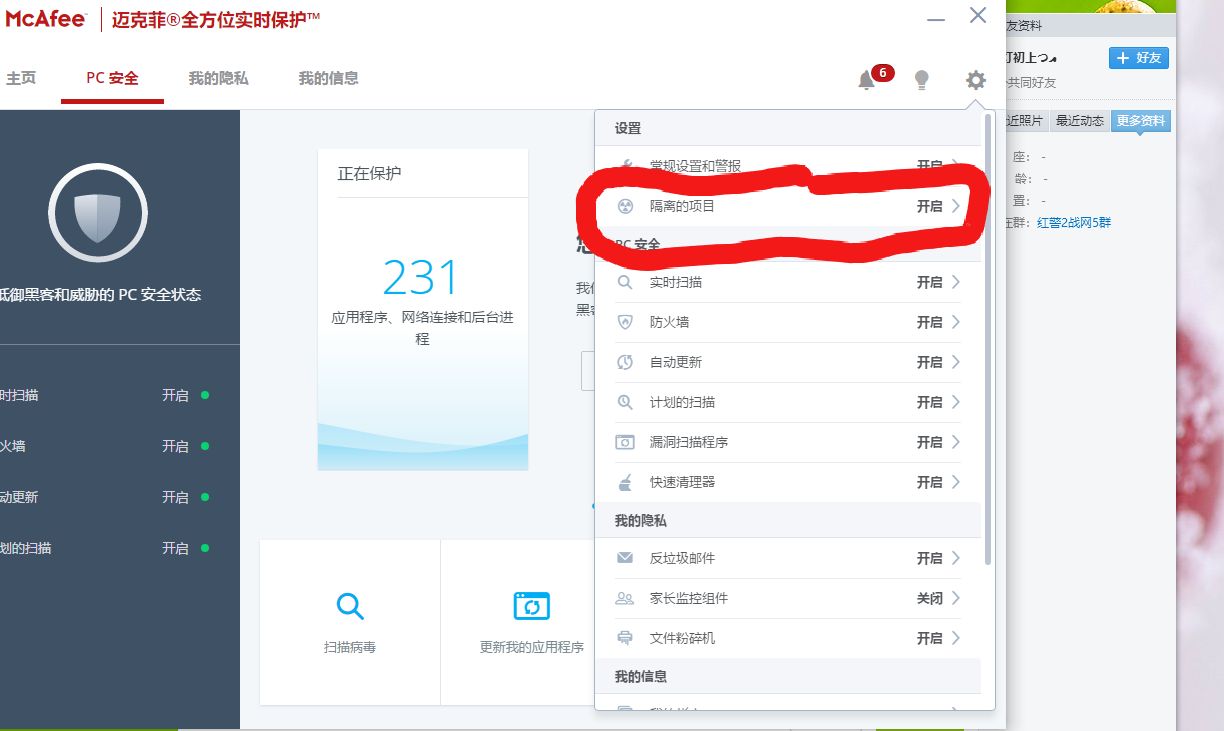Screen dimensions: 1224x731
Task: Click the quarantined items radiation icon
Action: (625, 206)
